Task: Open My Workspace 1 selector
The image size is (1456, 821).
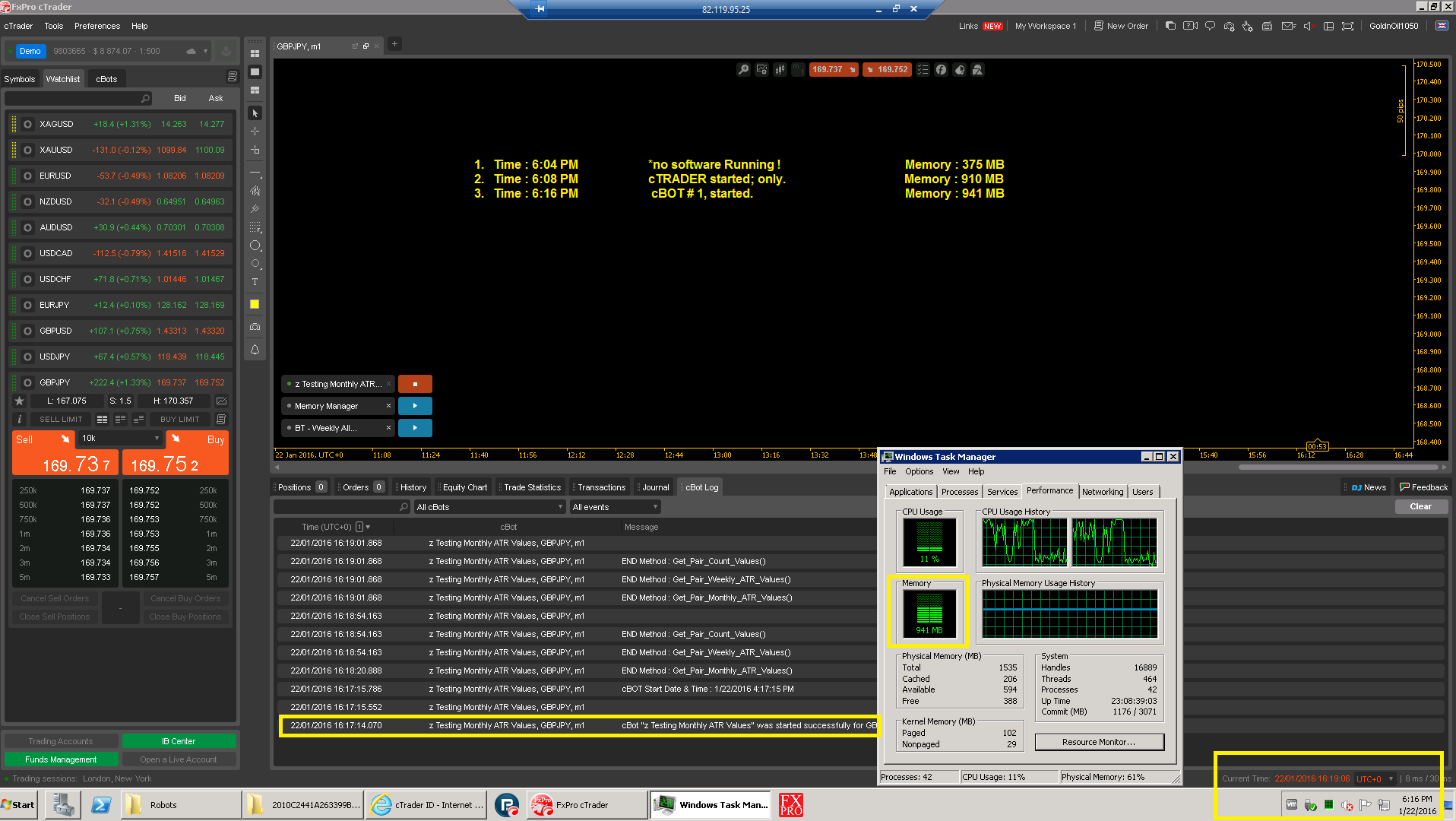Action: pos(1045,26)
